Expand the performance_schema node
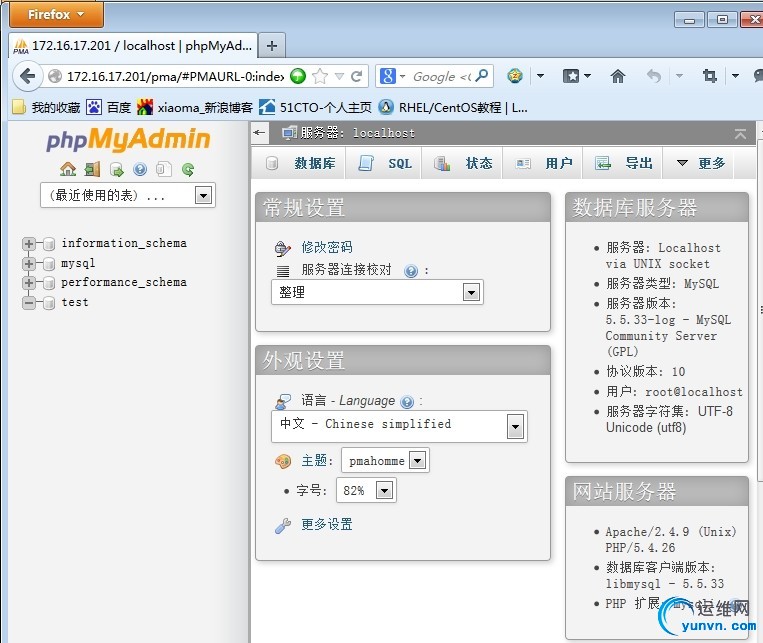Screen dimensions: 763x643 click(x=29, y=283)
